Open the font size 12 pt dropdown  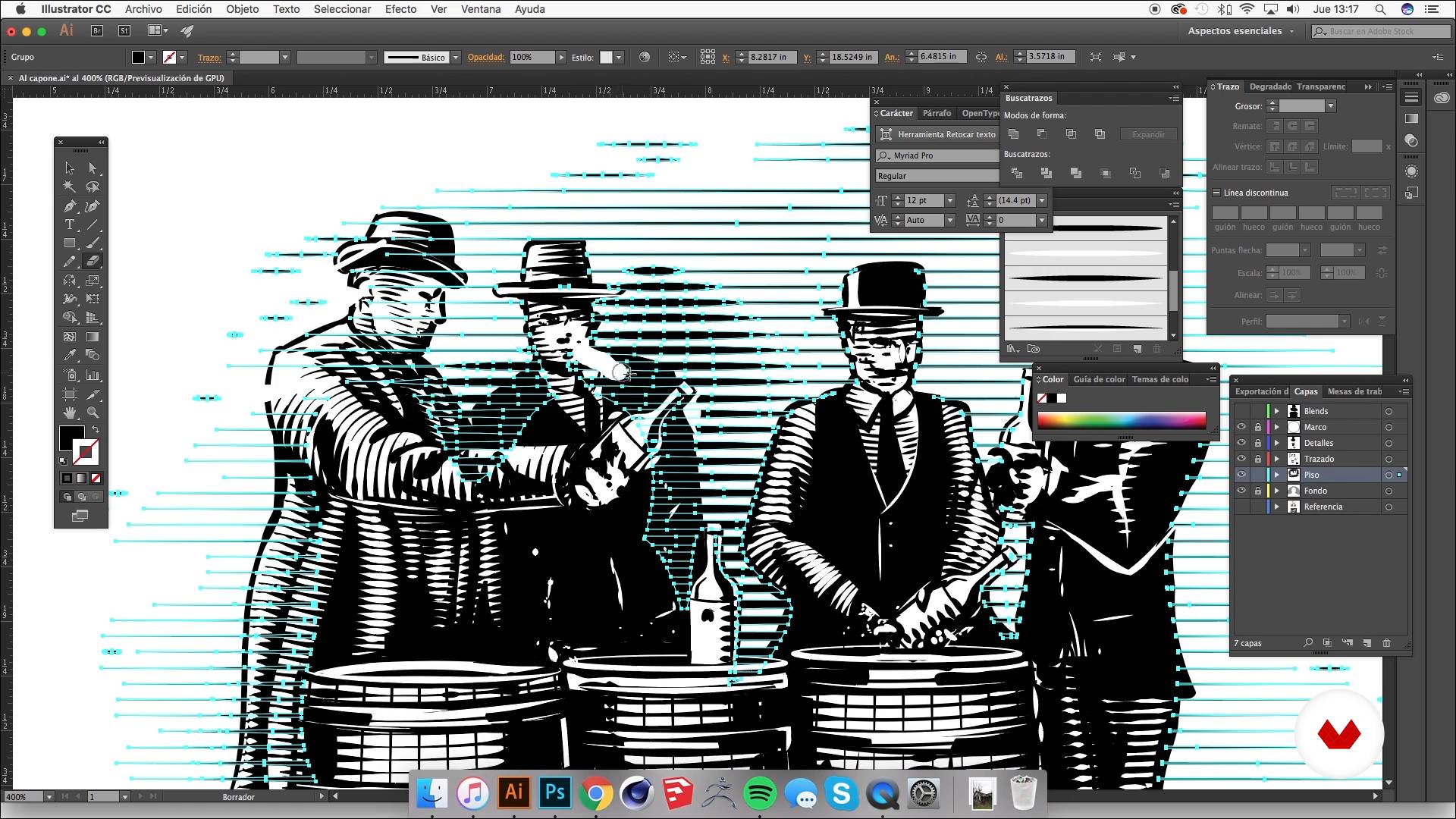(x=949, y=200)
